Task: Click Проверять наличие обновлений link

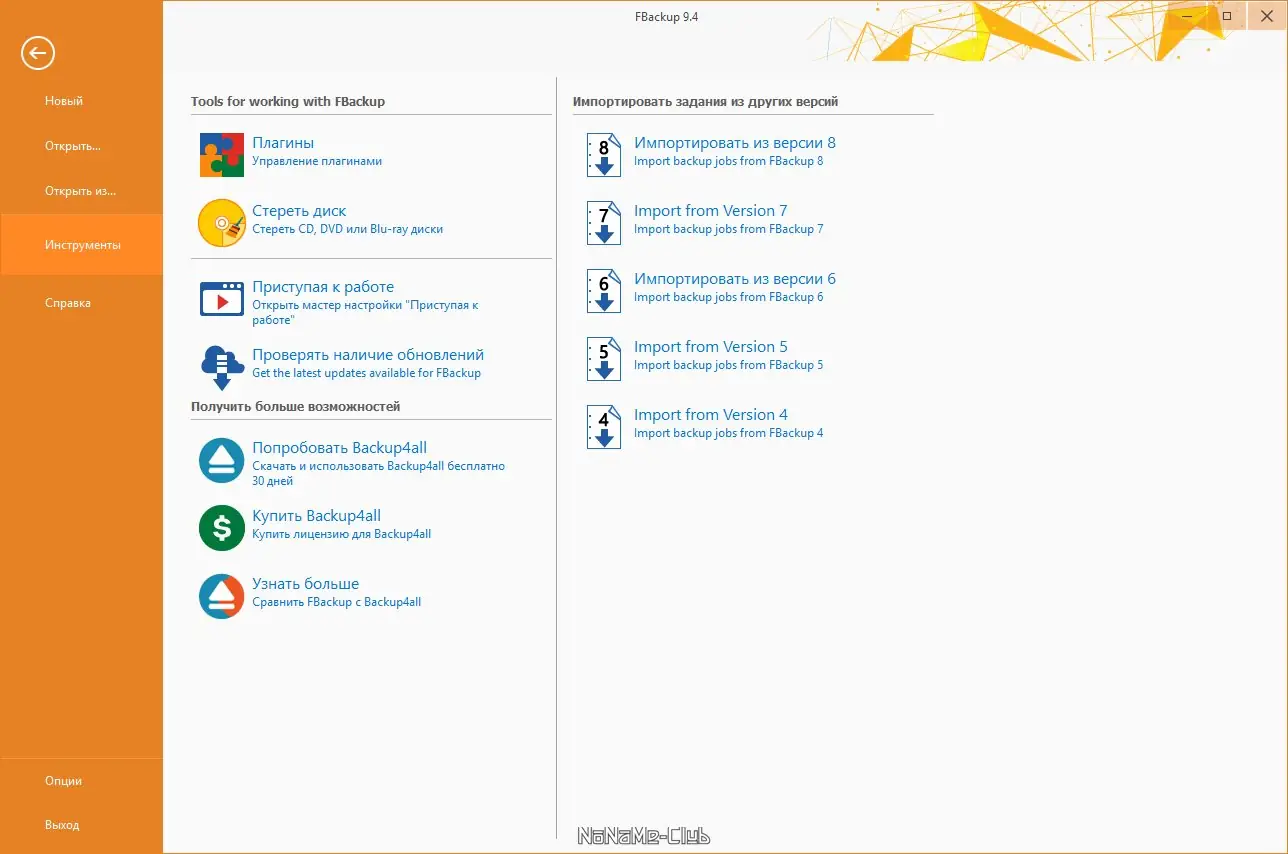Action: tap(368, 355)
